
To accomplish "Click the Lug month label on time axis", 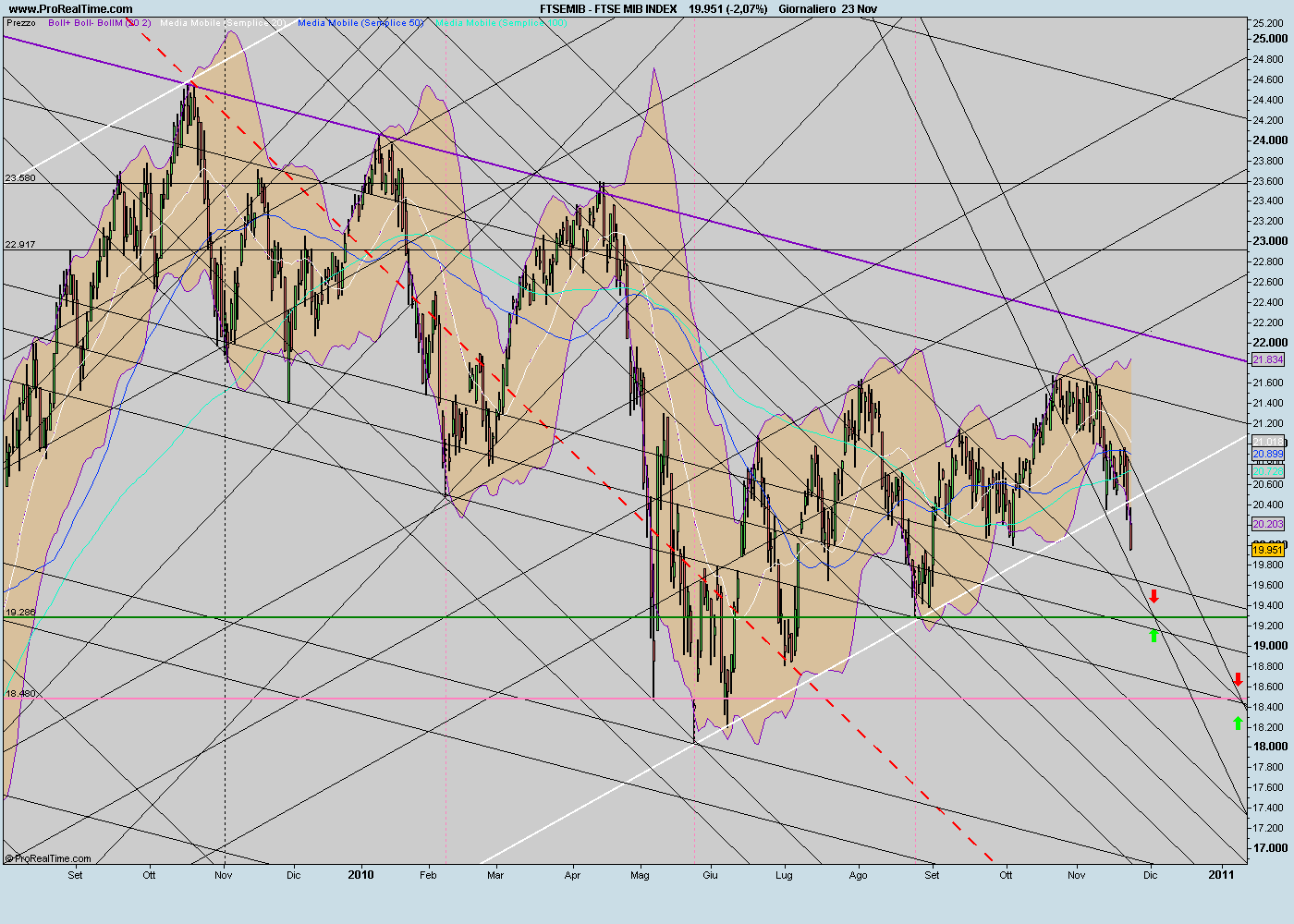I will [x=784, y=875].
